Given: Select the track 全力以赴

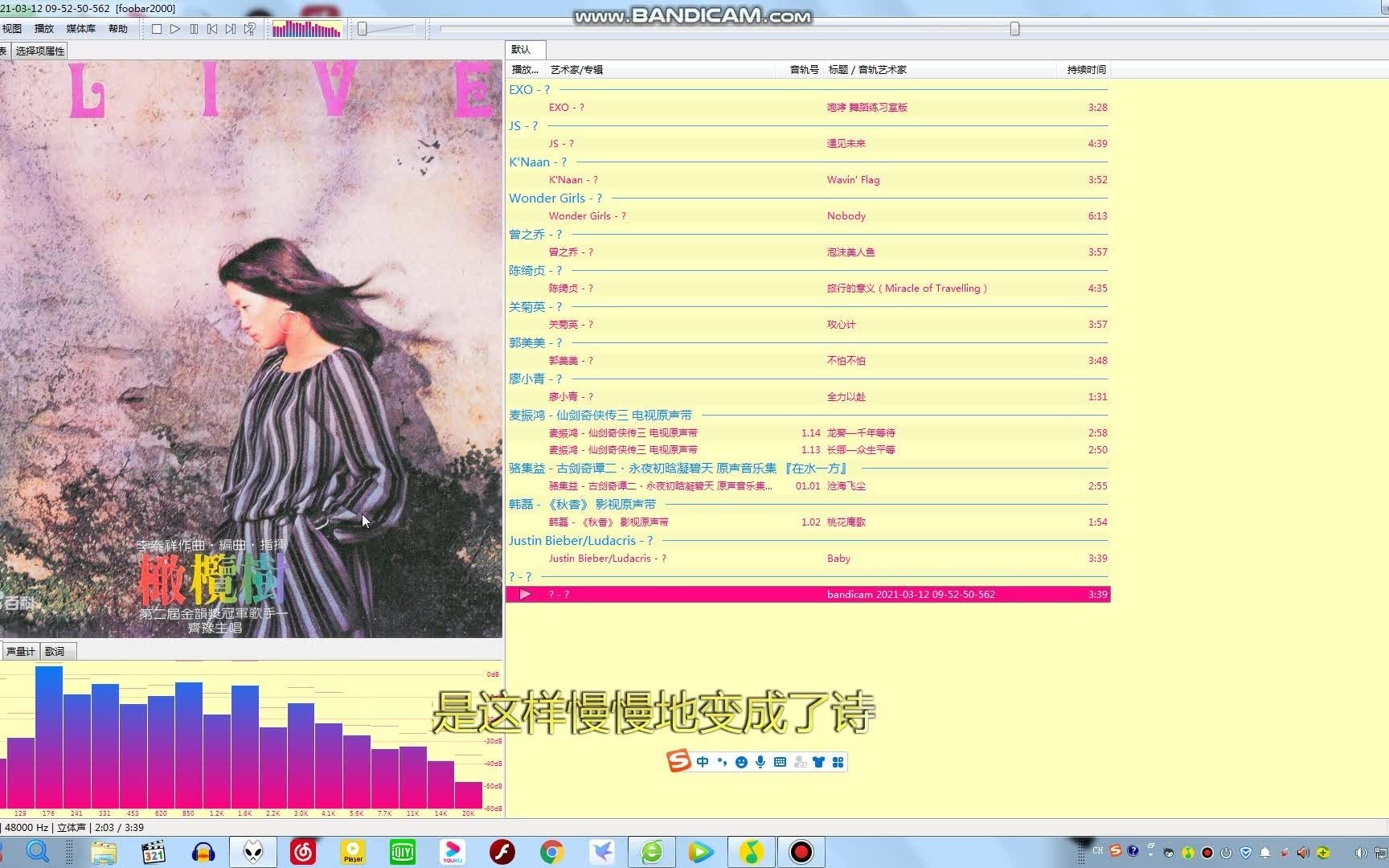Looking at the screenshot, I should pyautogui.click(x=808, y=397).
